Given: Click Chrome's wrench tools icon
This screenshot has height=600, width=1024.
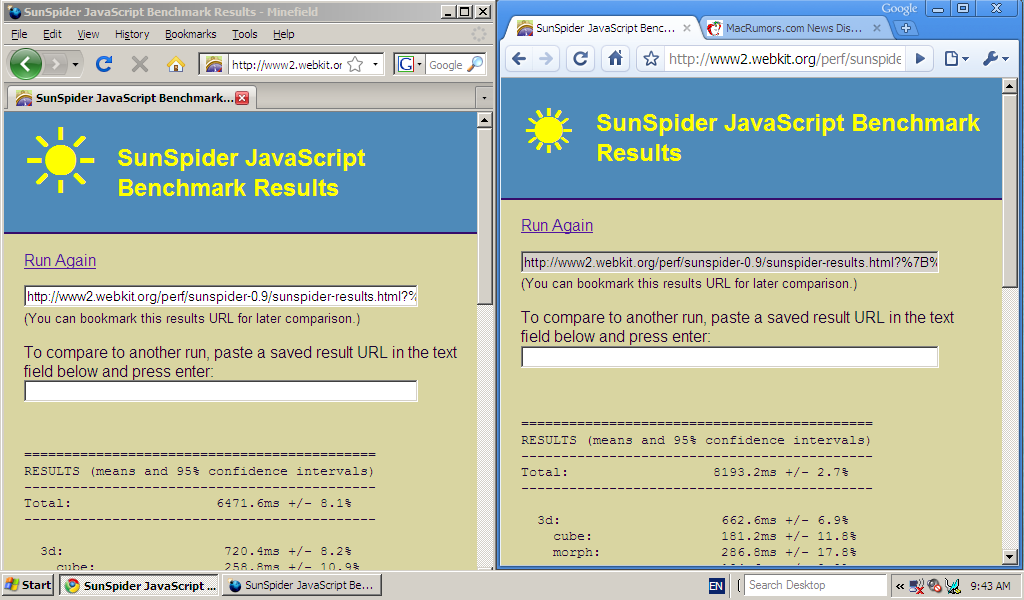Looking at the screenshot, I should 989,58.
